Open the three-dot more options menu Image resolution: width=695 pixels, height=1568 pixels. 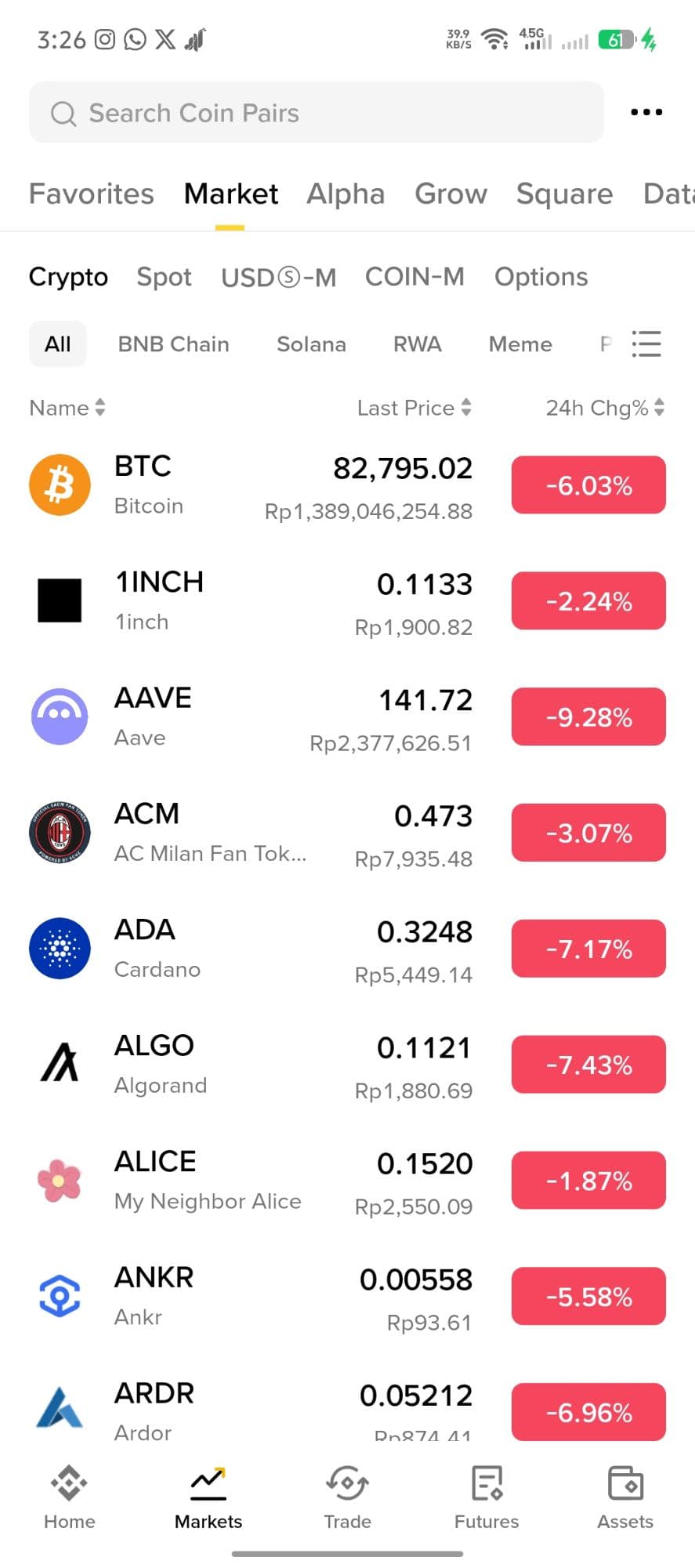click(646, 112)
